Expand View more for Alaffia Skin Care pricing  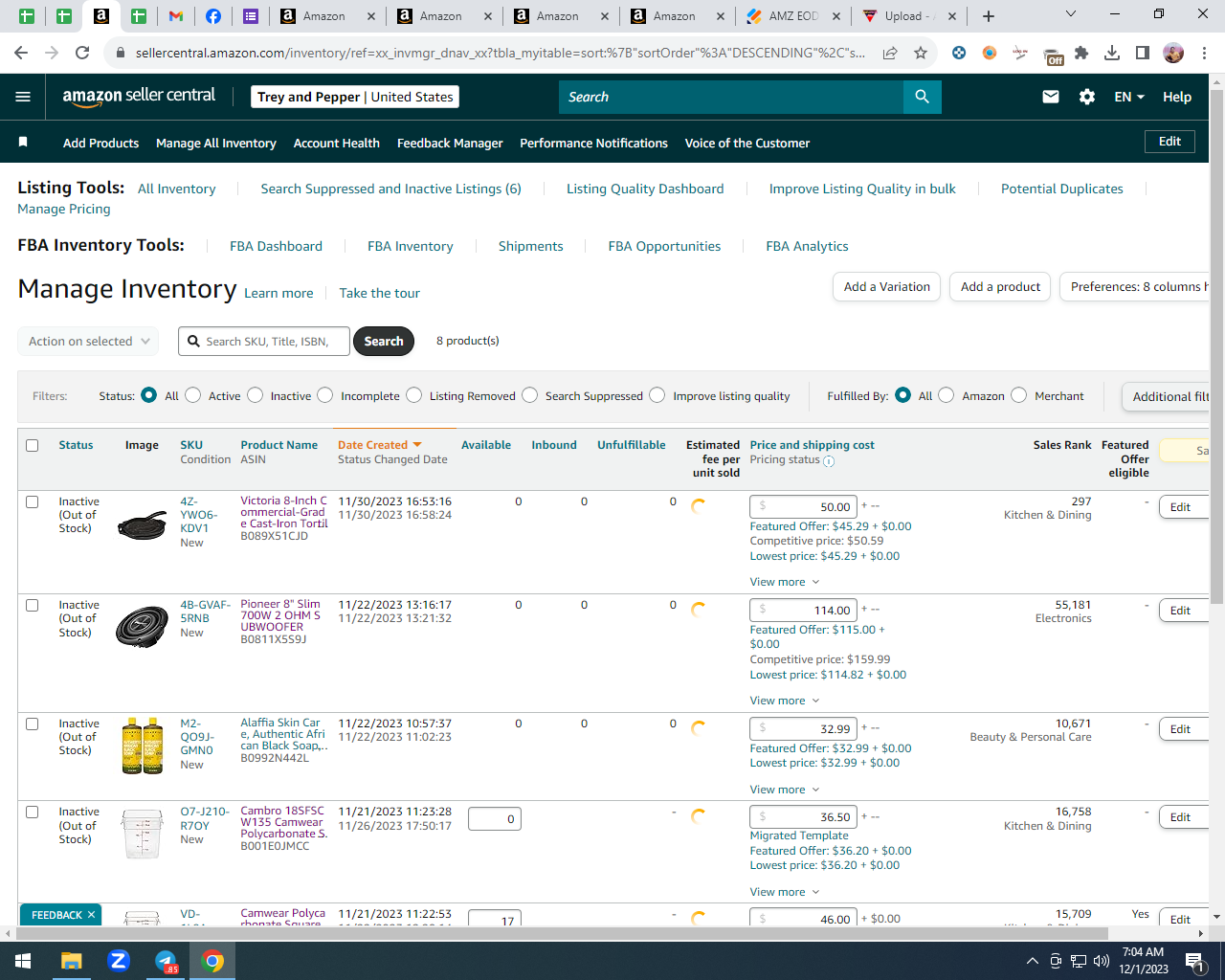tap(785, 790)
